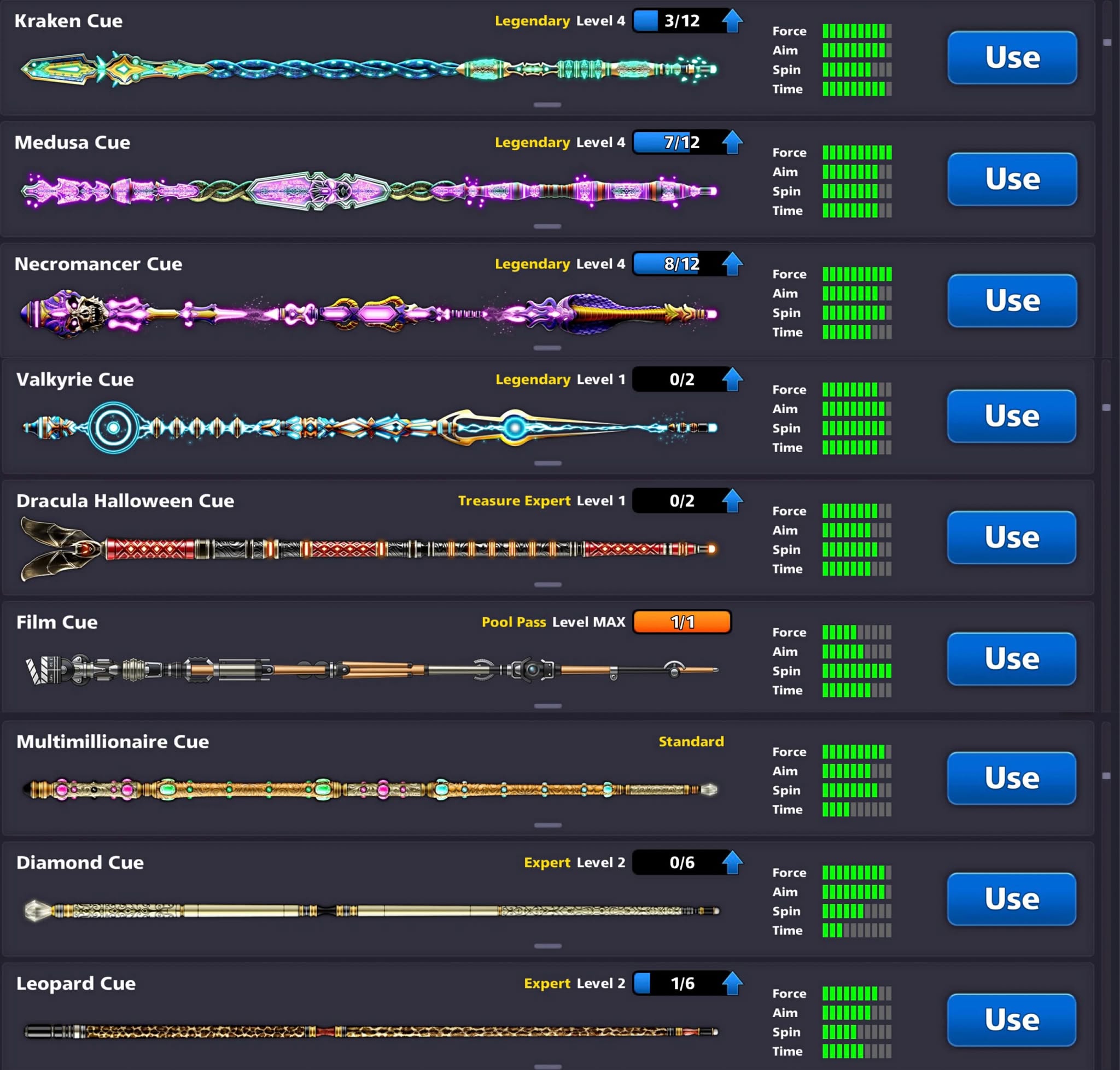Use the Medusa Cue

pos(1012,179)
